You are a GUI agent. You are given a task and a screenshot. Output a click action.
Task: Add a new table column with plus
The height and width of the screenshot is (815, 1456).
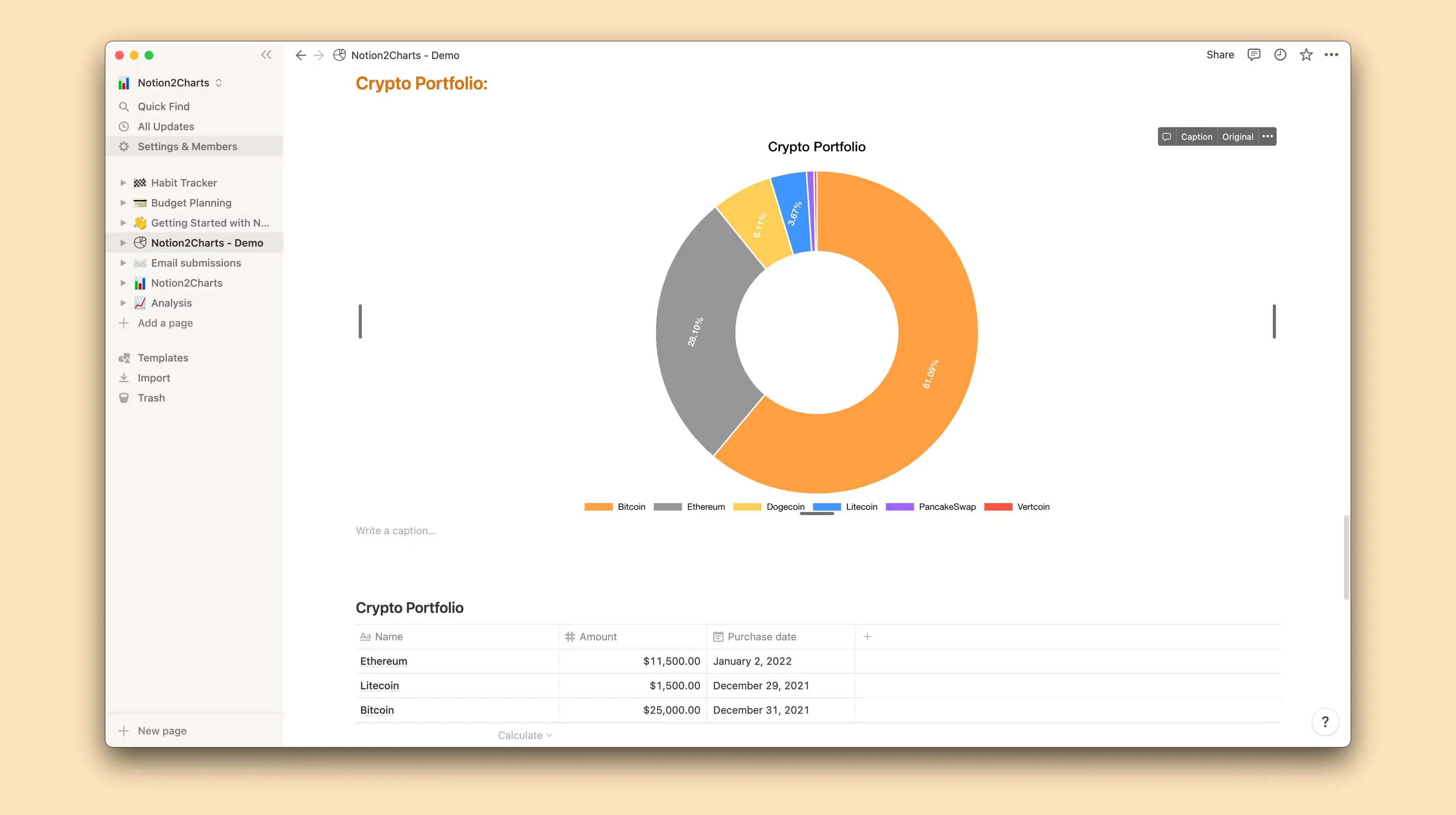point(867,636)
